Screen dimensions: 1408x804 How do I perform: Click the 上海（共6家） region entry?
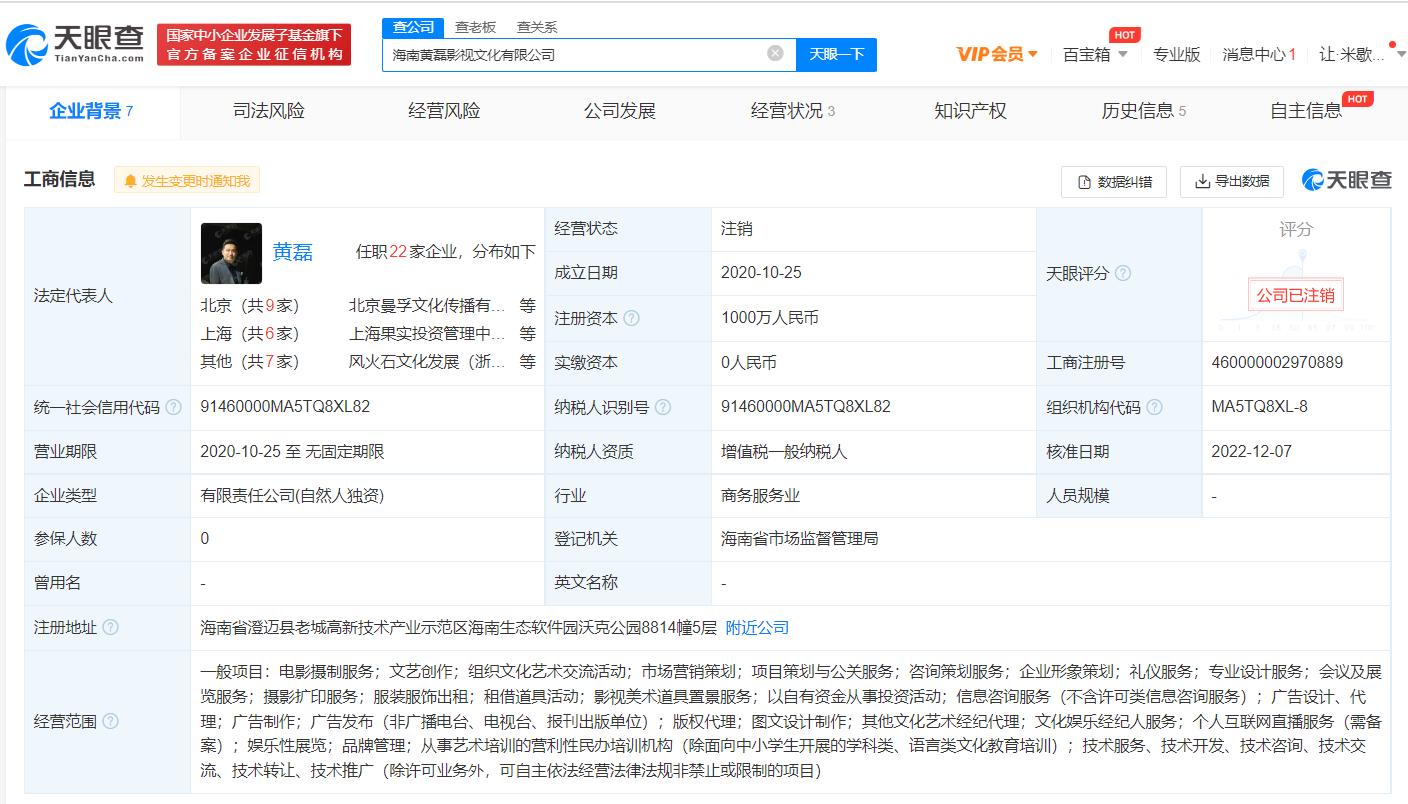249,334
